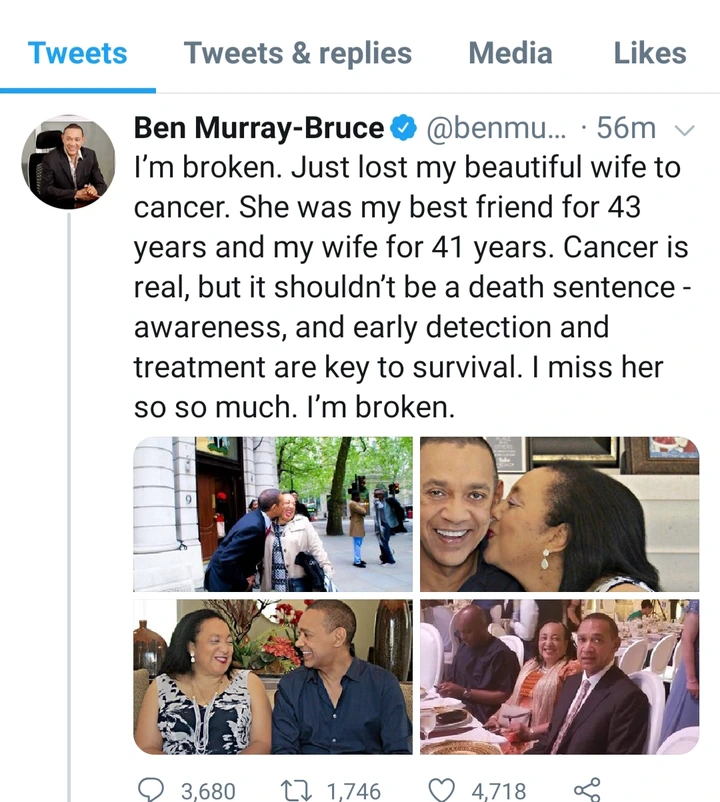Click the reply speech bubble icon
The image size is (720, 802).
(x=150, y=790)
